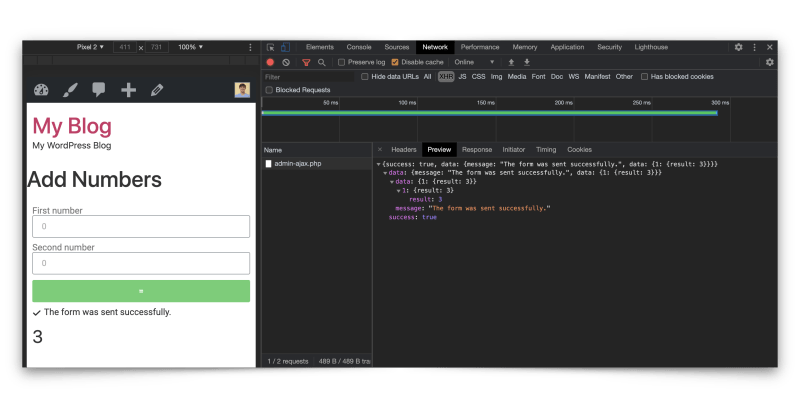Switch to the Console tab
The width and height of the screenshot is (798, 412).
coord(359,47)
